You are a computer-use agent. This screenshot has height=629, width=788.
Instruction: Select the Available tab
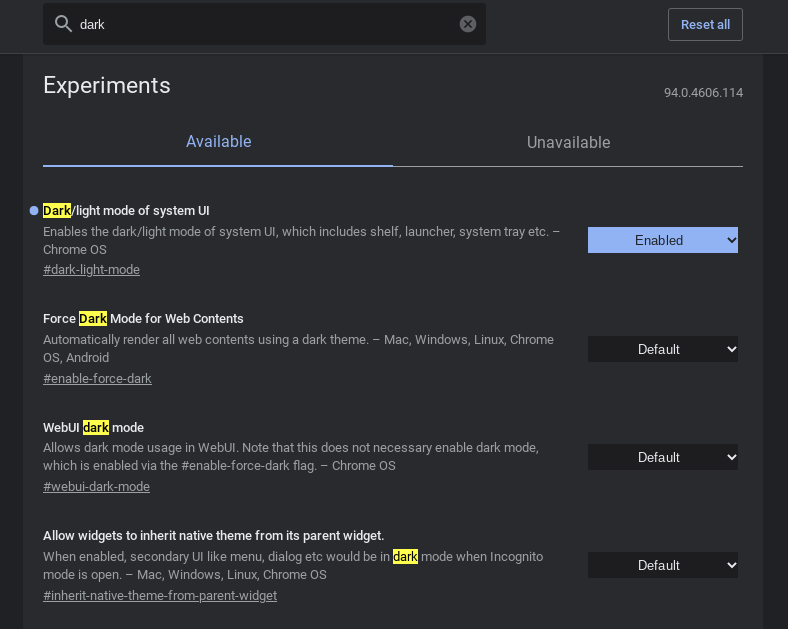pyautogui.click(x=218, y=142)
